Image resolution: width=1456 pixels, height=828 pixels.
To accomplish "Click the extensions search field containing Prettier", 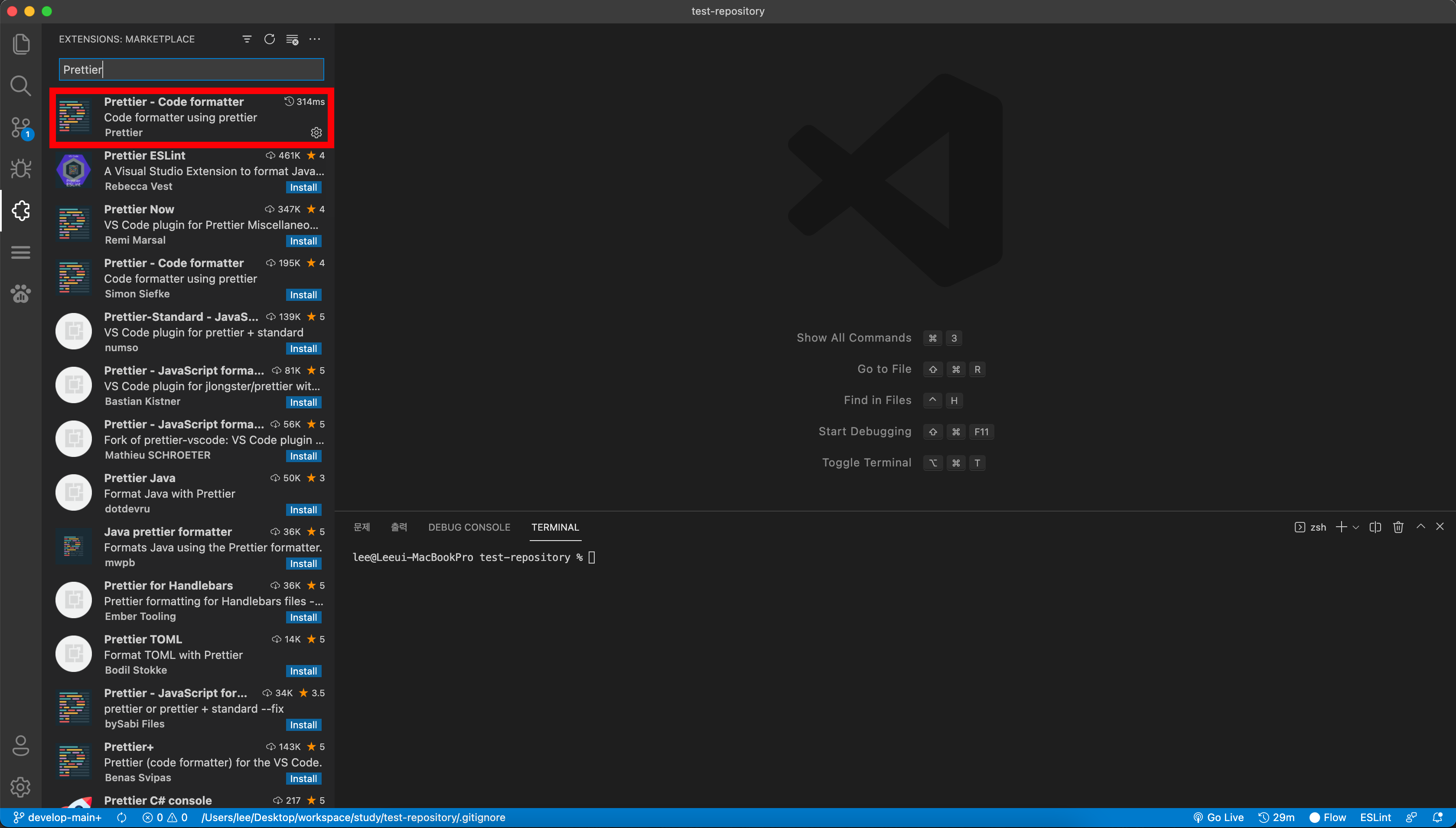I will point(191,69).
